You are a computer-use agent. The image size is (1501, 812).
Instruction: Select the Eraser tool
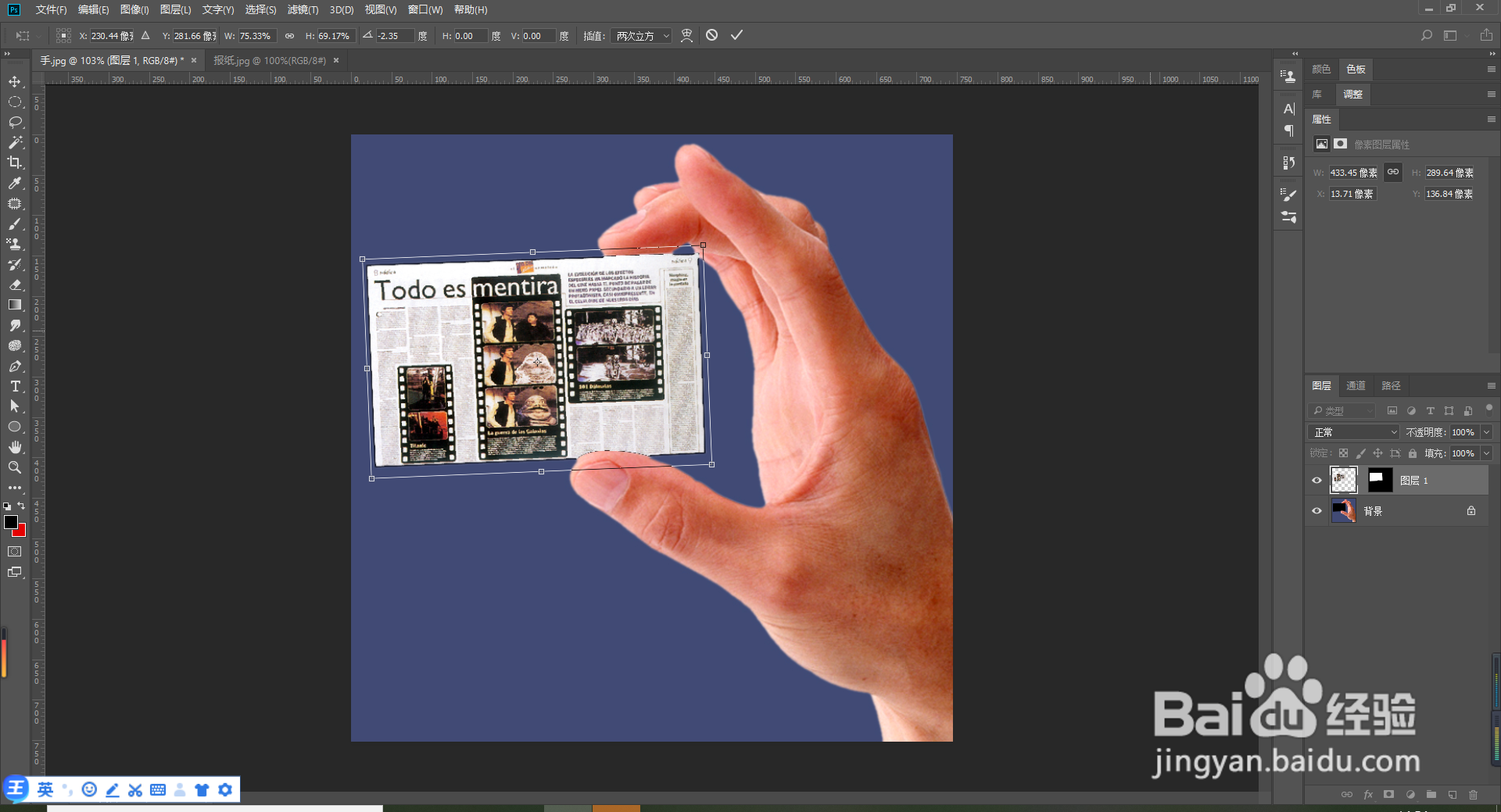(x=15, y=284)
